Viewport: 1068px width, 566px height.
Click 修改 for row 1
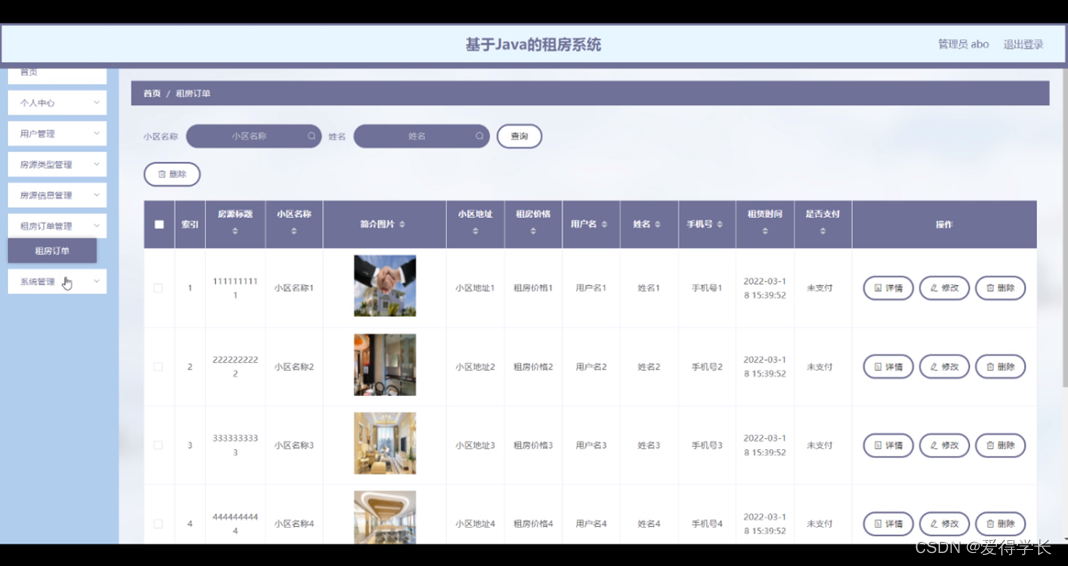point(945,288)
